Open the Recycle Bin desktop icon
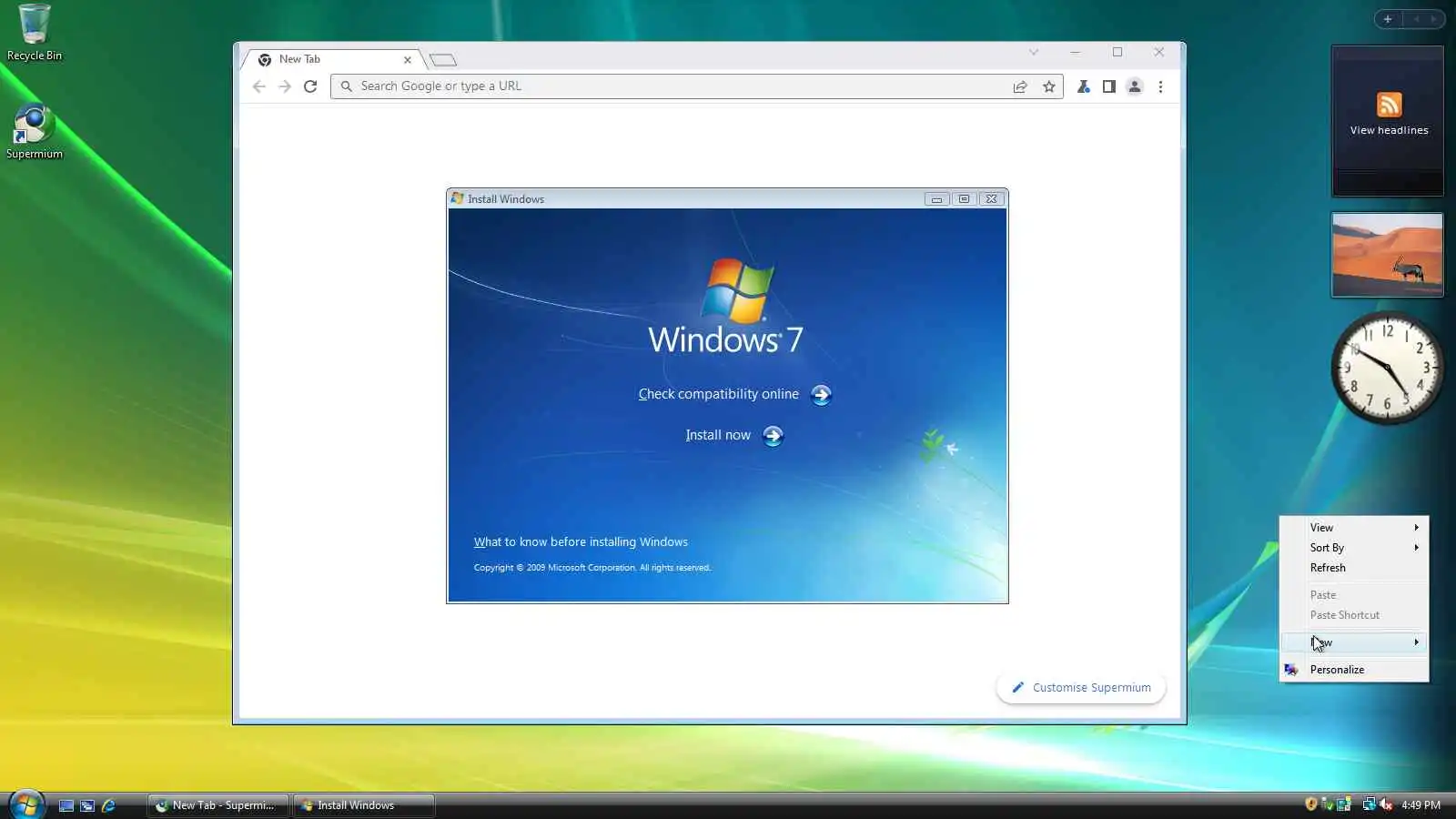 35,33
